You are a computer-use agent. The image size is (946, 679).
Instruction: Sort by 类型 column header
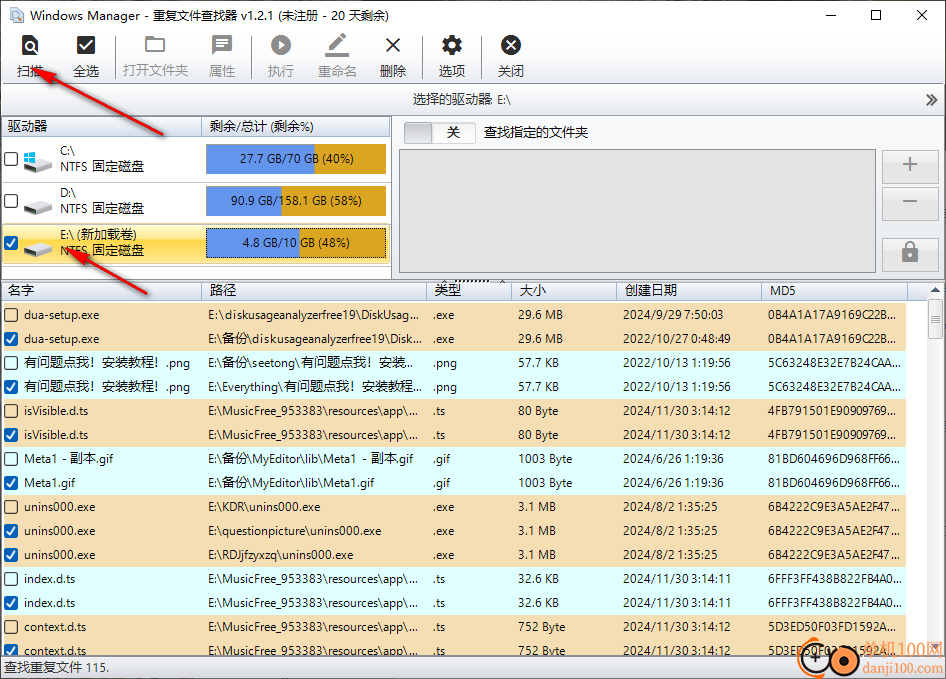(469, 291)
